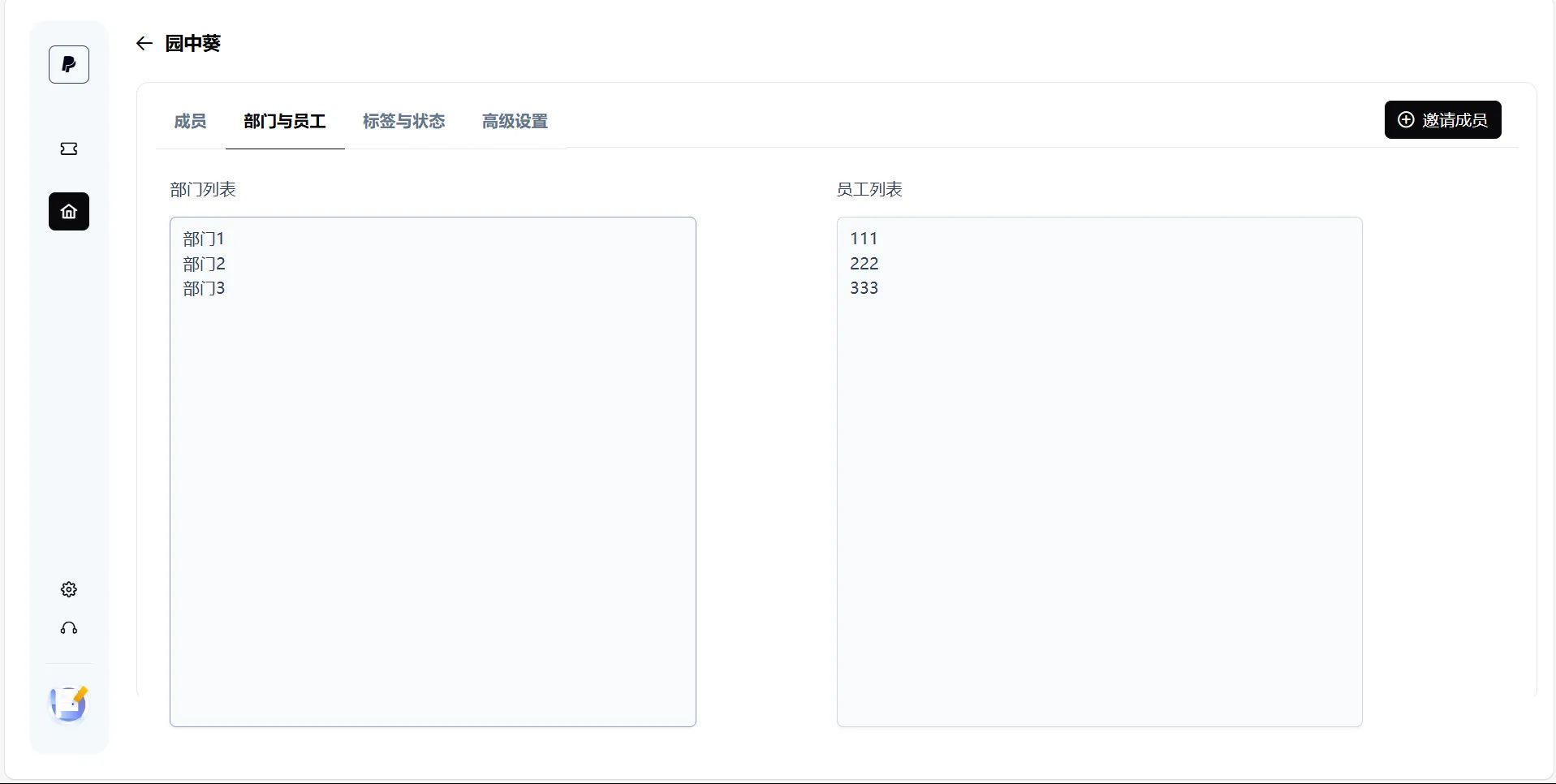The image size is (1556, 784).
Task: Open settings gear icon in sidebar
Action: tap(69, 589)
